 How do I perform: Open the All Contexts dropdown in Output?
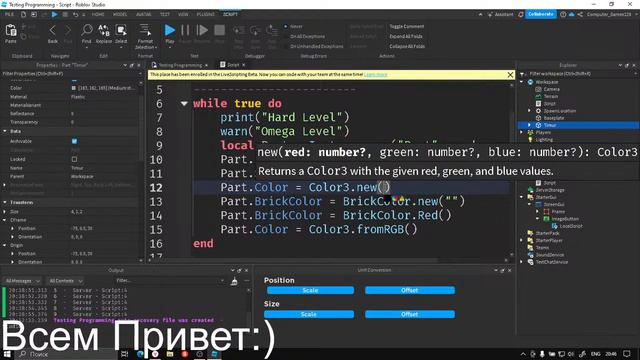click(x=65, y=281)
